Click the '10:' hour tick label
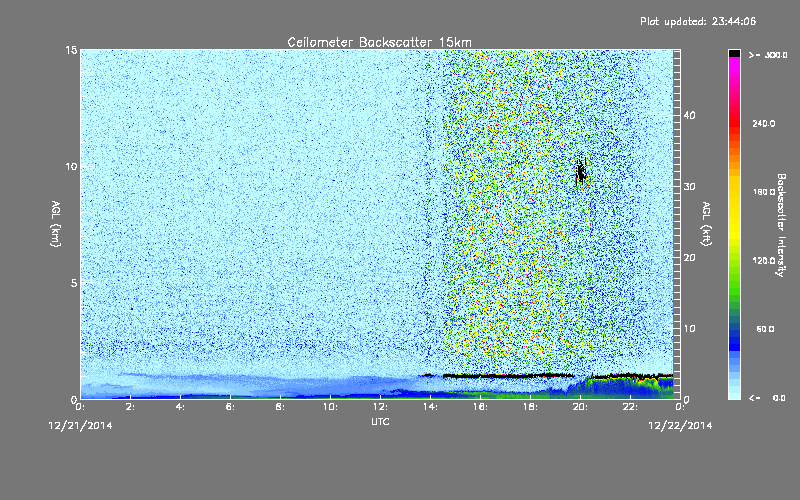 click(x=330, y=407)
